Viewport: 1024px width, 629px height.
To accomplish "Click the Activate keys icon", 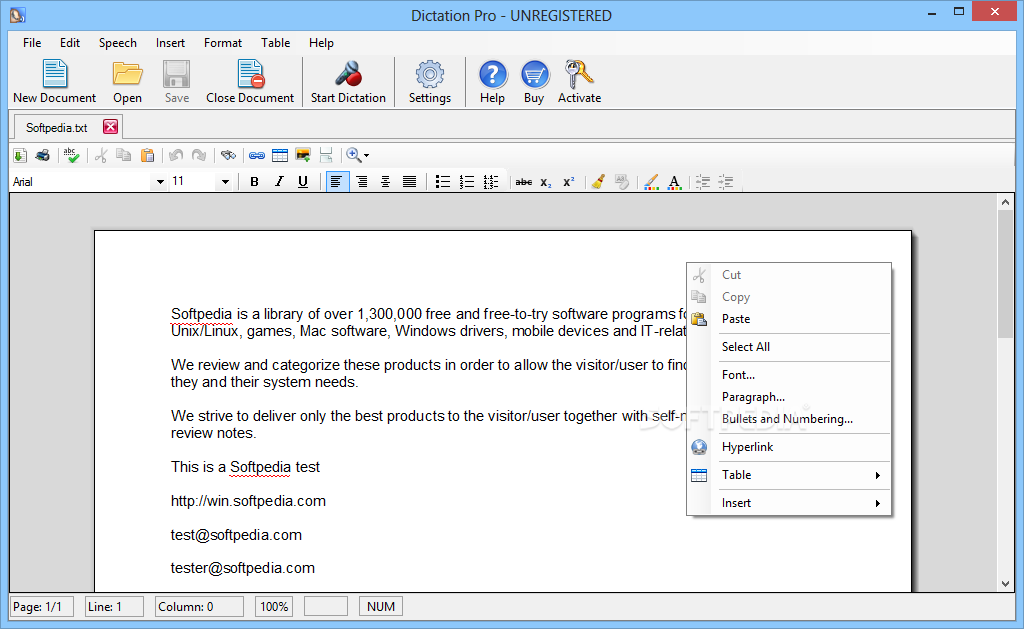I will (579, 82).
